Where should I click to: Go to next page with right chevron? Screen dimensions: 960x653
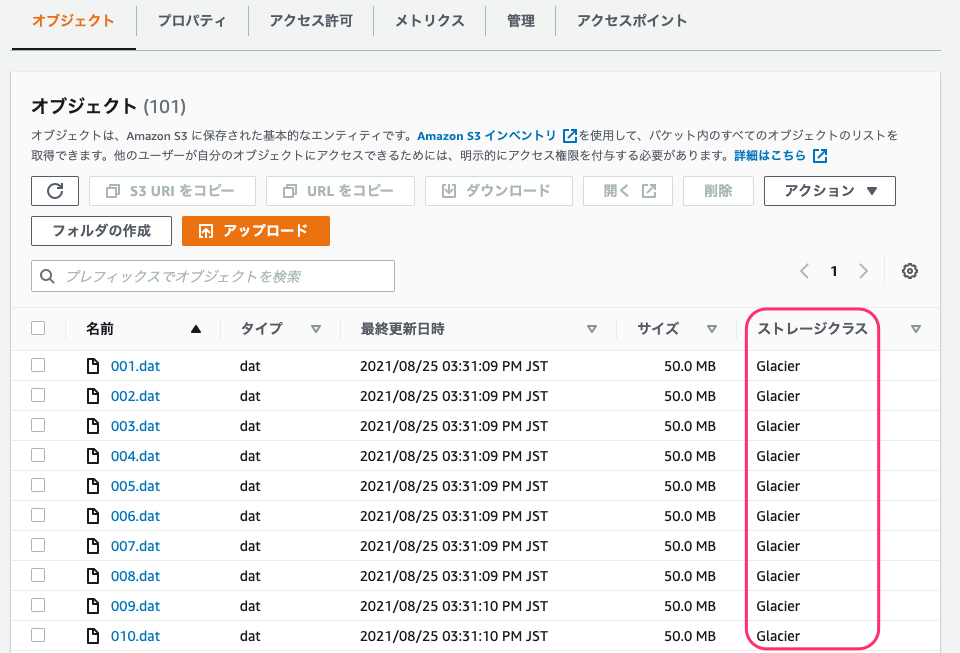tap(863, 271)
